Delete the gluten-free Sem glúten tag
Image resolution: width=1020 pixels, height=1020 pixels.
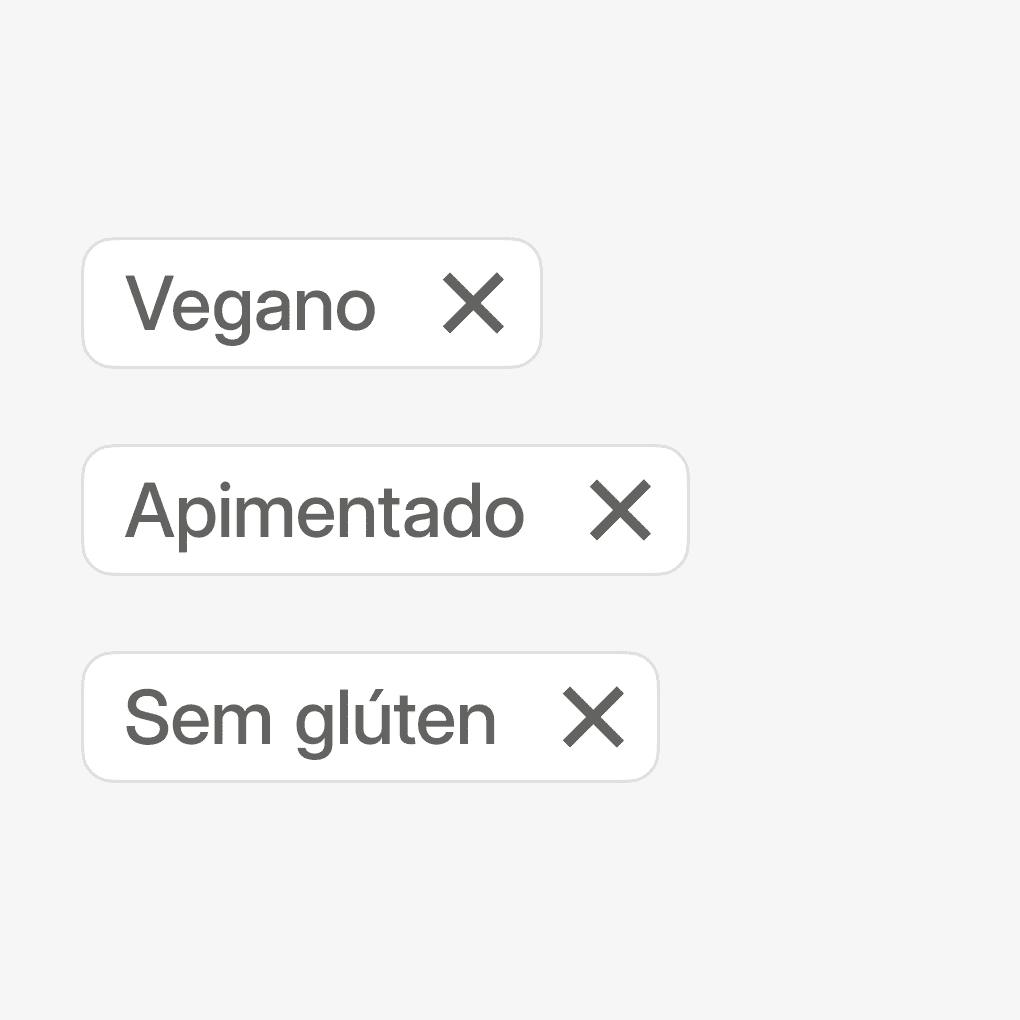(x=593, y=717)
